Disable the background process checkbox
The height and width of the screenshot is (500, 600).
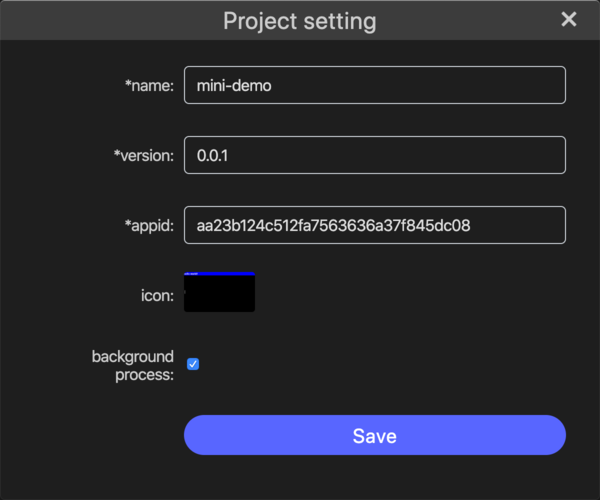[193, 364]
